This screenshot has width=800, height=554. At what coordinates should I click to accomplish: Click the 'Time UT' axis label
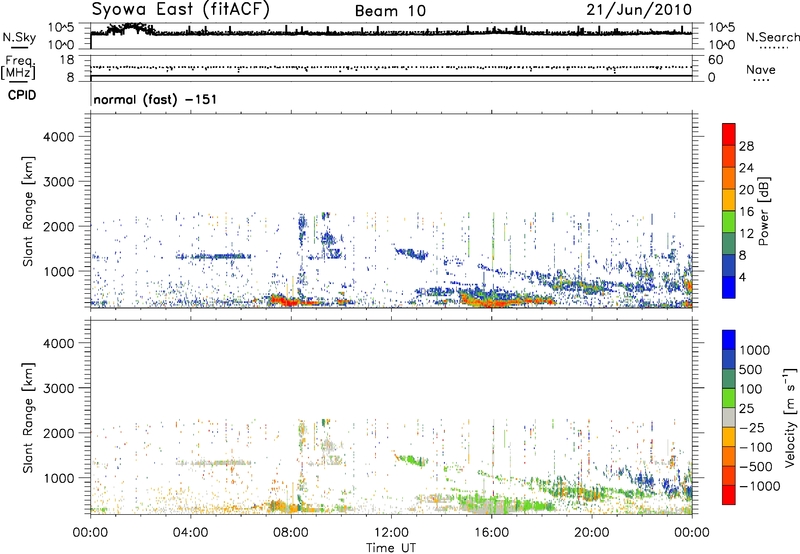point(391,548)
